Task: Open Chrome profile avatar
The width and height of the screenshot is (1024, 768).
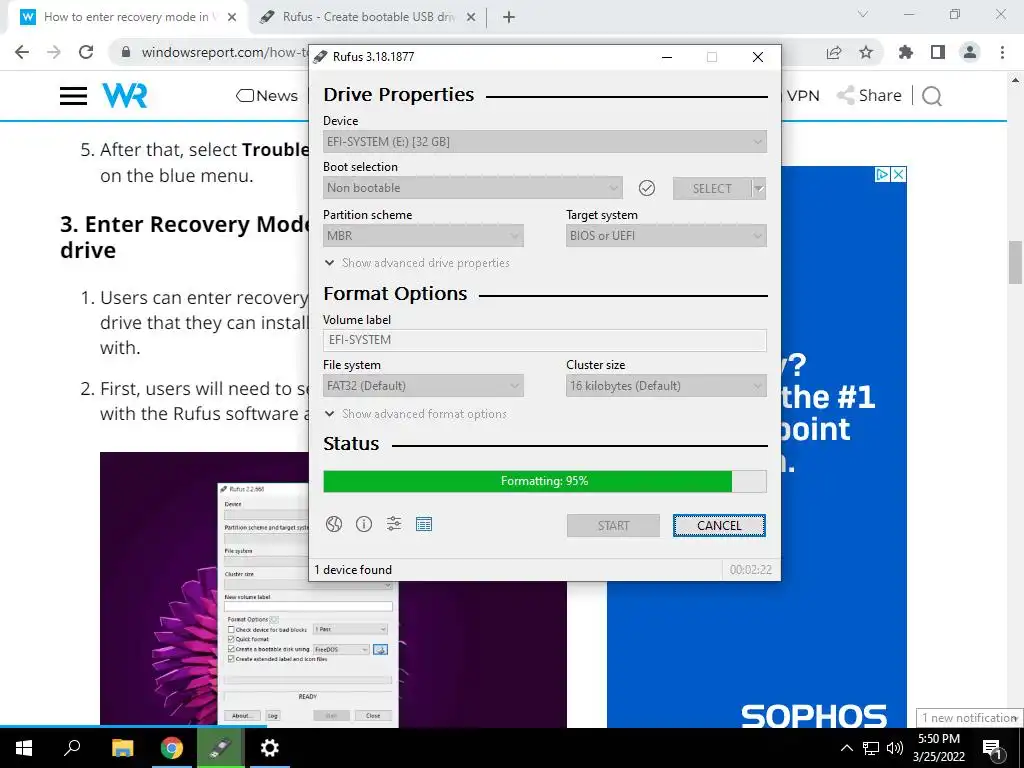Action: 970,53
